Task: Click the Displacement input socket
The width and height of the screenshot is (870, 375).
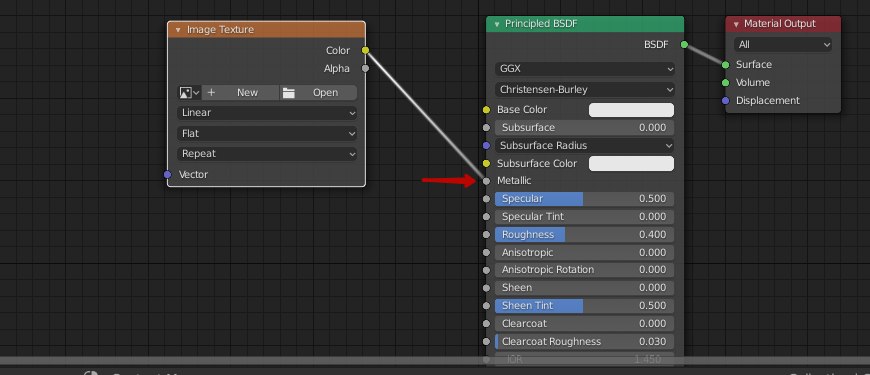Action: [725, 100]
